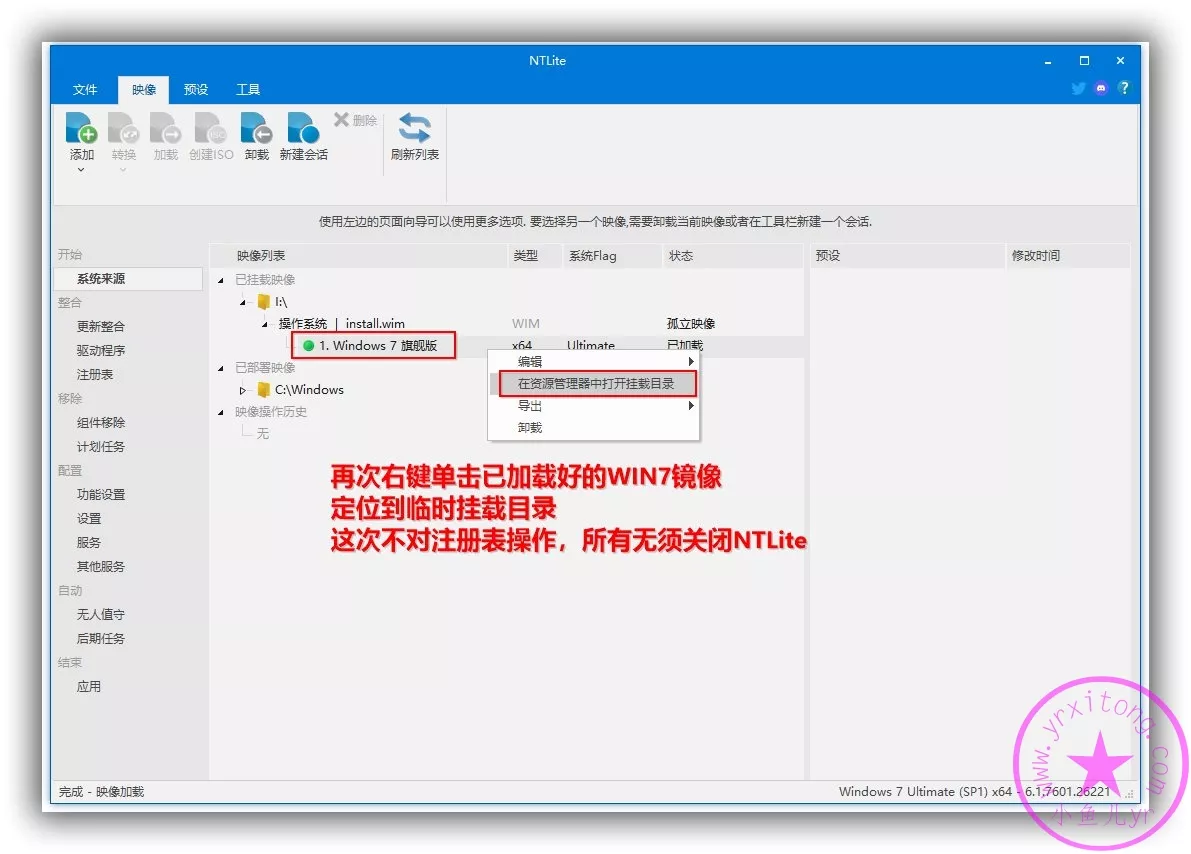Open the Twitter bird icon link
Image resolution: width=1191 pixels, height=854 pixels.
(x=1078, y=88)
